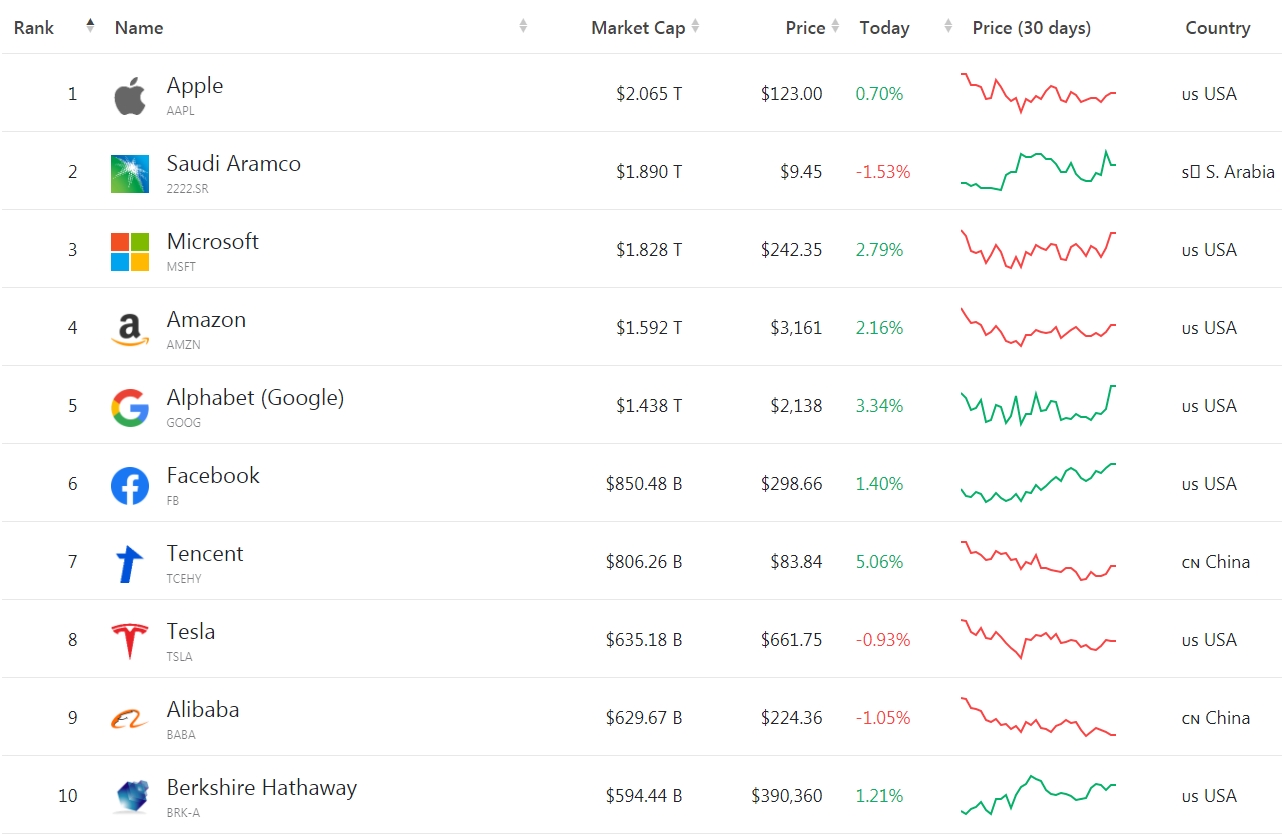1282x834 pixels.
Task: Click the Amazon logo icon
Action: (x=130, y=329)
